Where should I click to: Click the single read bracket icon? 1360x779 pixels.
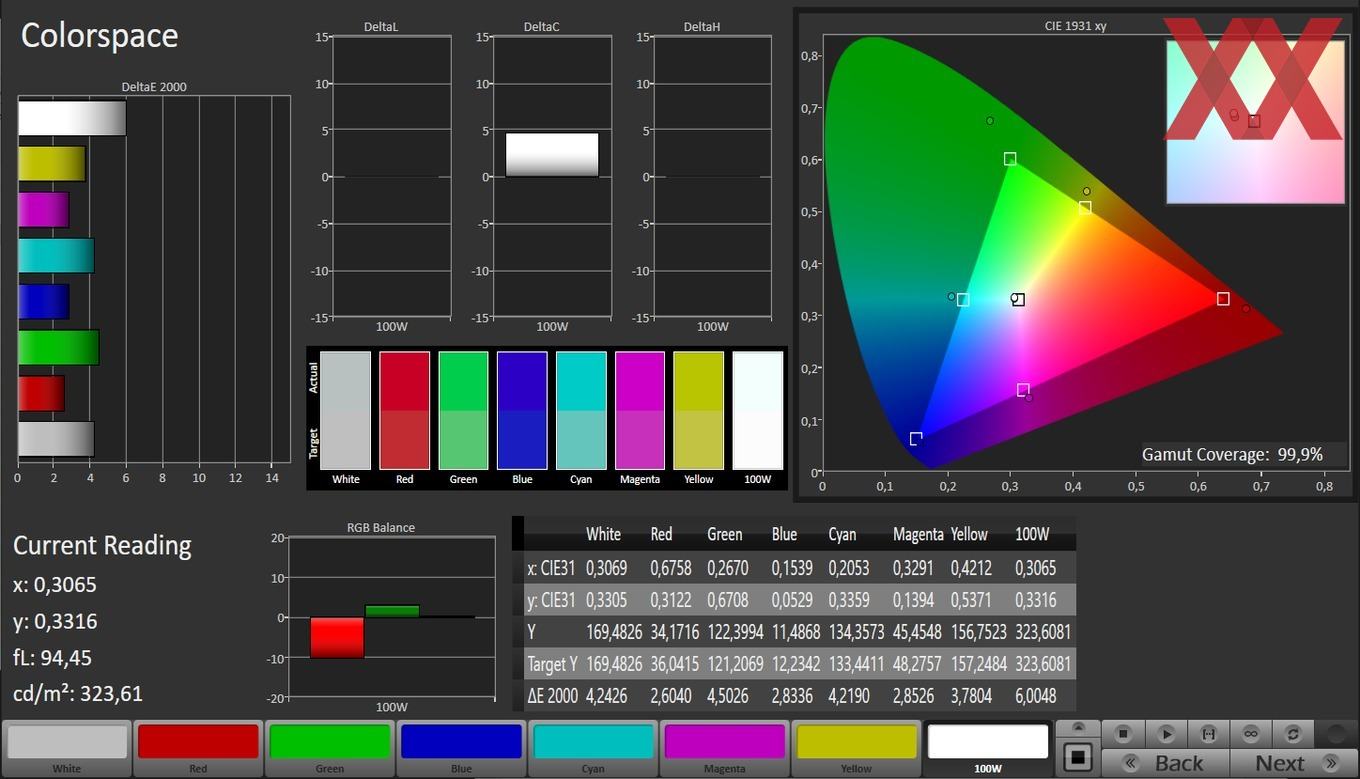coord(1208,734)
